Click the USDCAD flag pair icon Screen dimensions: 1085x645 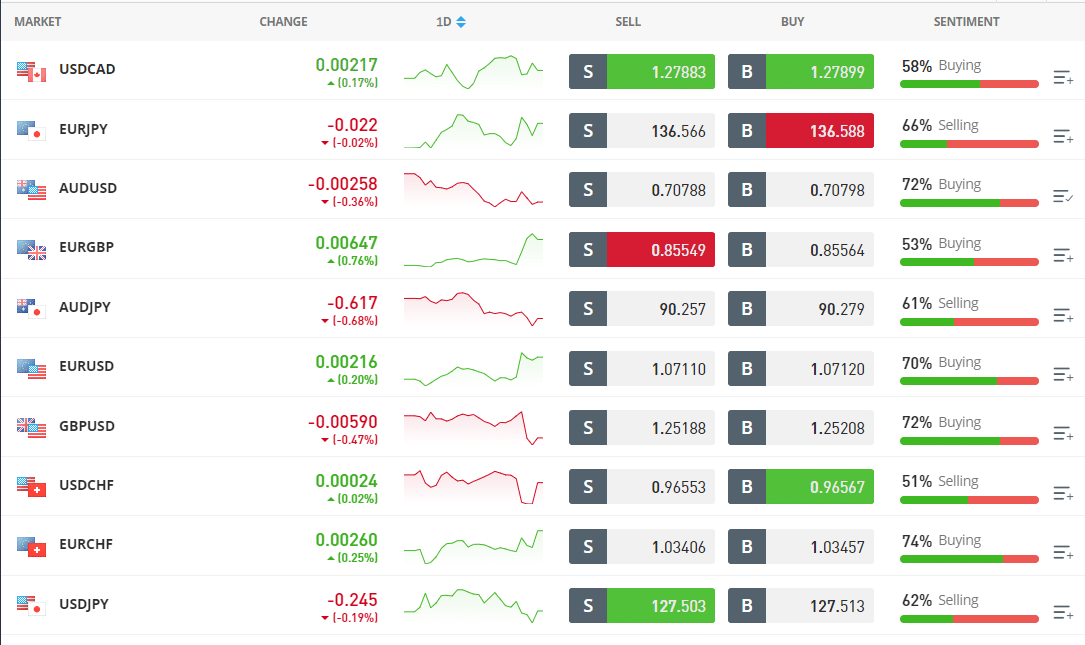32,71
